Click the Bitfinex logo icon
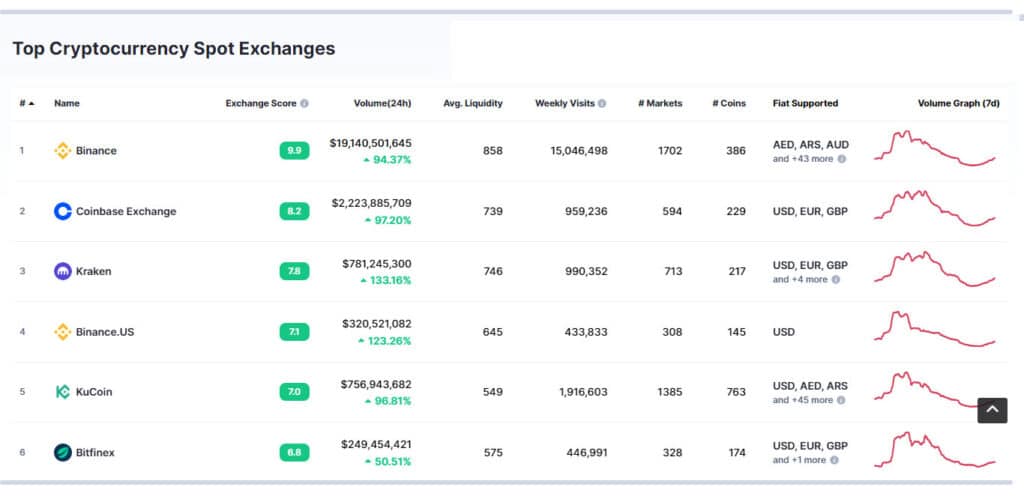 point(63,452)
